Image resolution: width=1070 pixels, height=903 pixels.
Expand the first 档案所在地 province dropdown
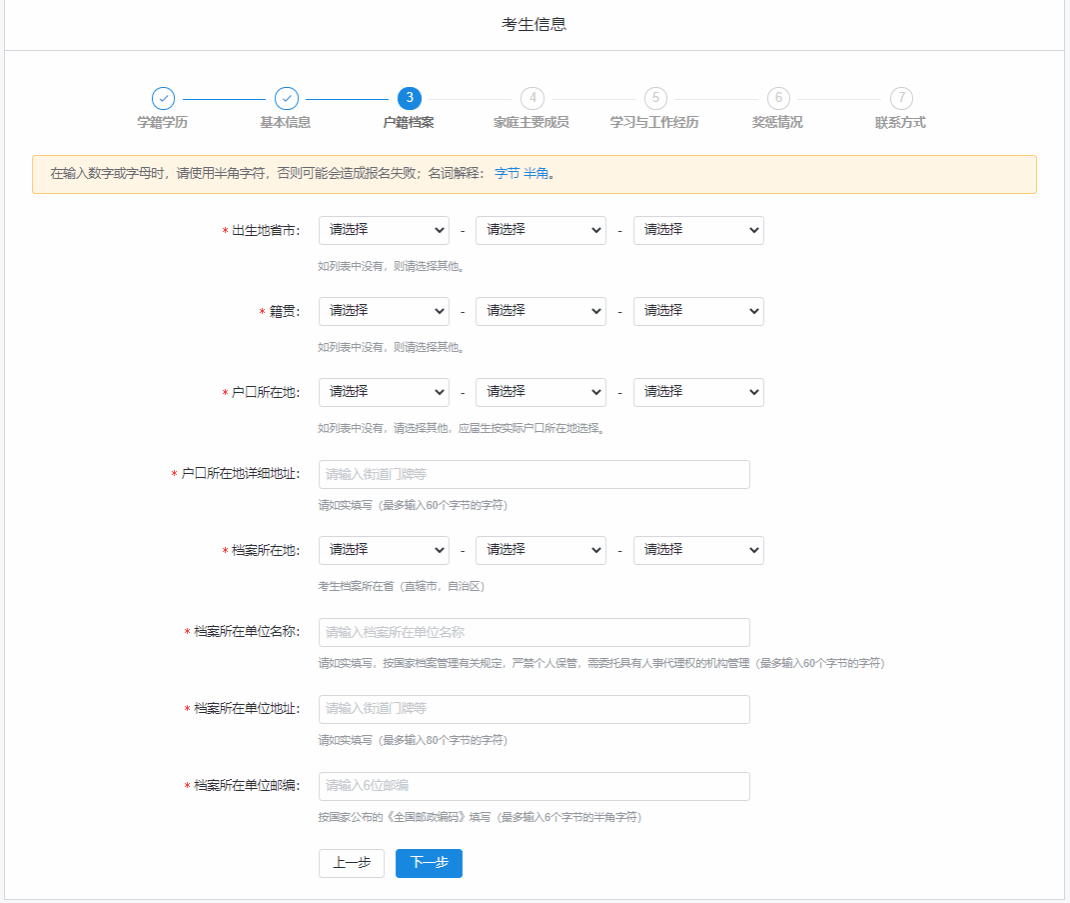coord(383,550)
